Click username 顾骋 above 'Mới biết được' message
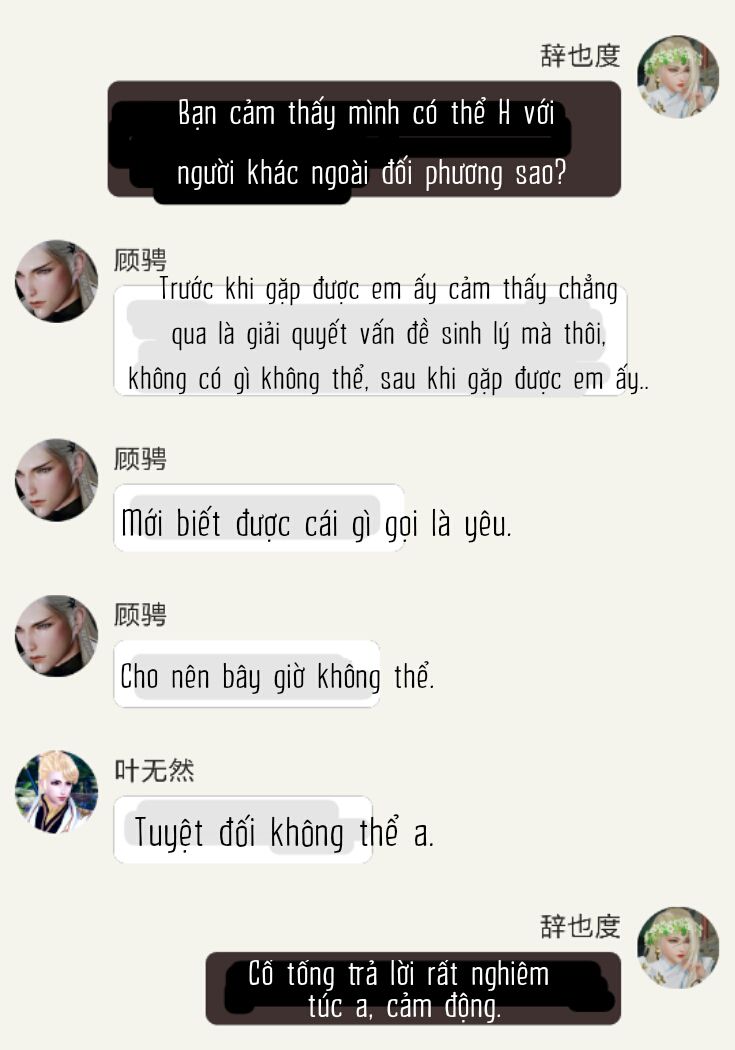Viewport: 735px width, 1050px height. 140,459
